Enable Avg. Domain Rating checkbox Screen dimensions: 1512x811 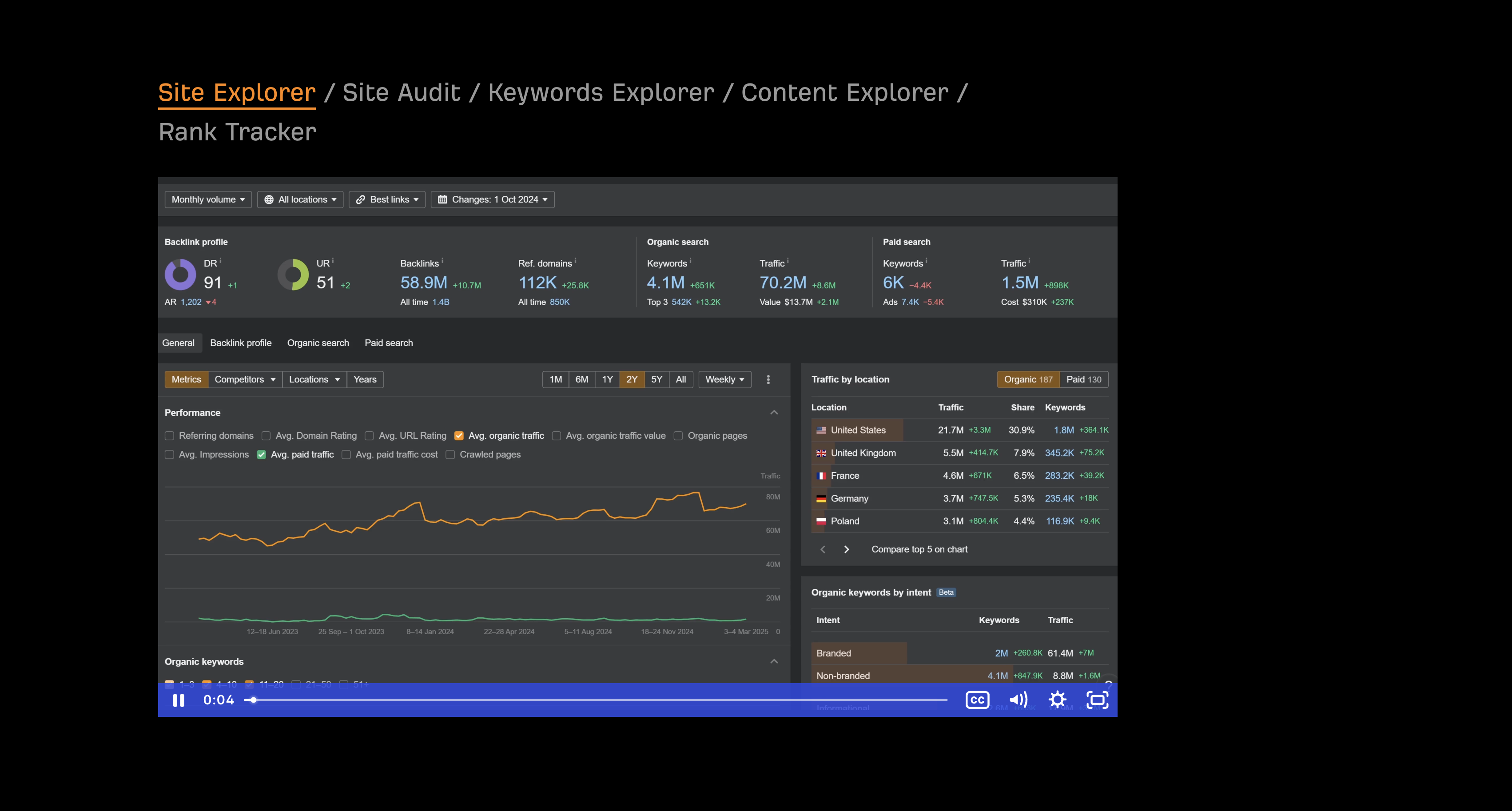tap(266, 436)
